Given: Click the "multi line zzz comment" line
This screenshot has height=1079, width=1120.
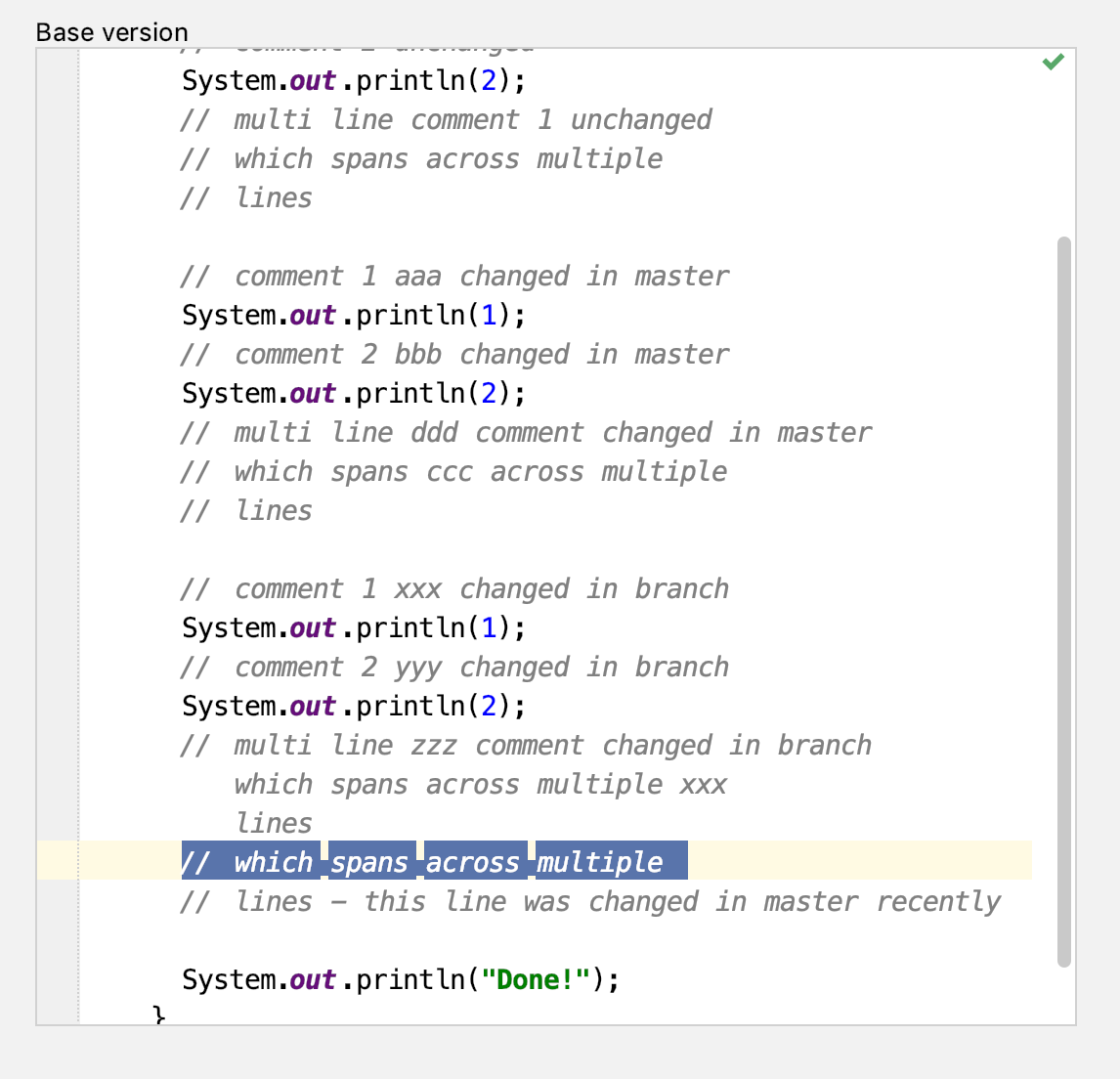Looking at the screenshot, I should coord(526,746).
